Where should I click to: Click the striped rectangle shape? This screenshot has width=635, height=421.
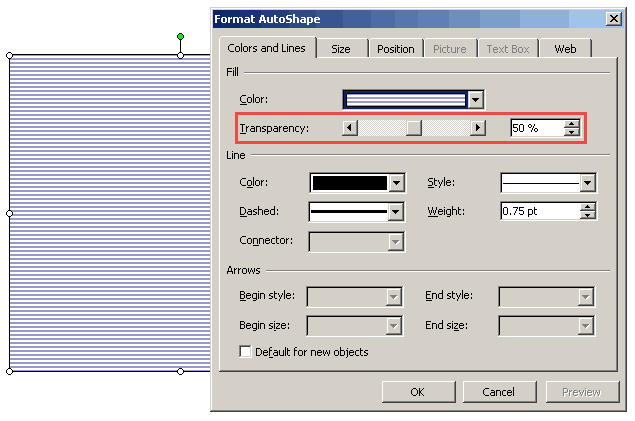tap(110, 213)
